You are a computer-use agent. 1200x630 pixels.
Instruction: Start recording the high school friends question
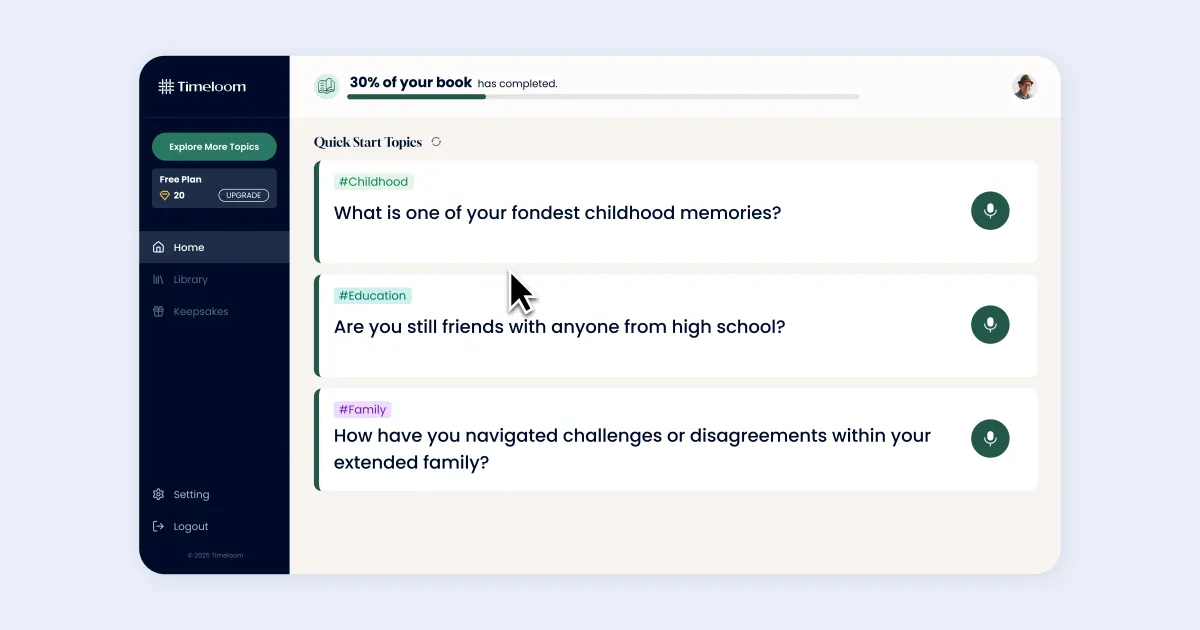click(990, 325)
